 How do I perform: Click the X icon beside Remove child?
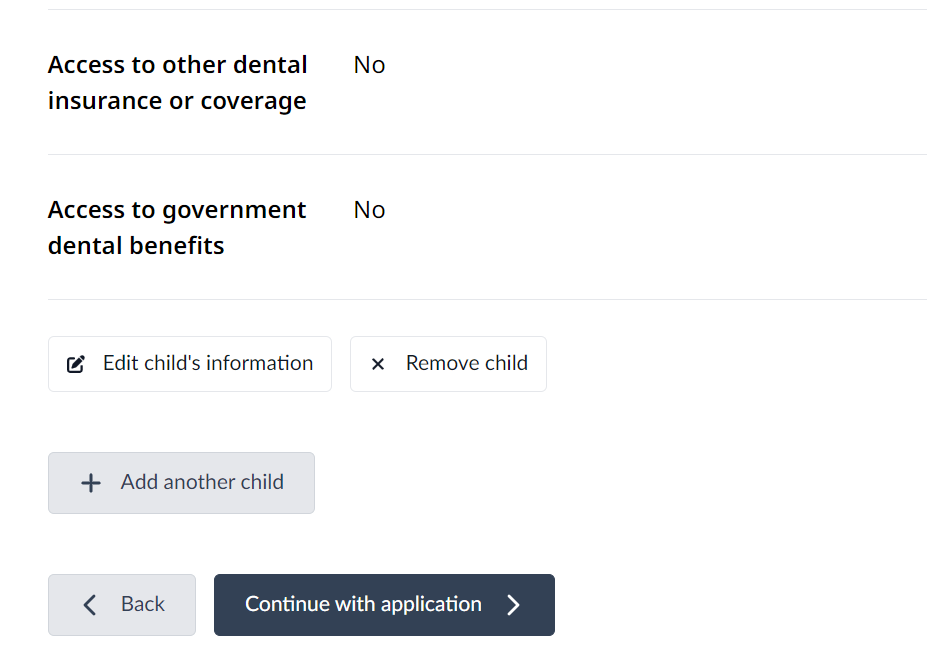tap(378, 364)
